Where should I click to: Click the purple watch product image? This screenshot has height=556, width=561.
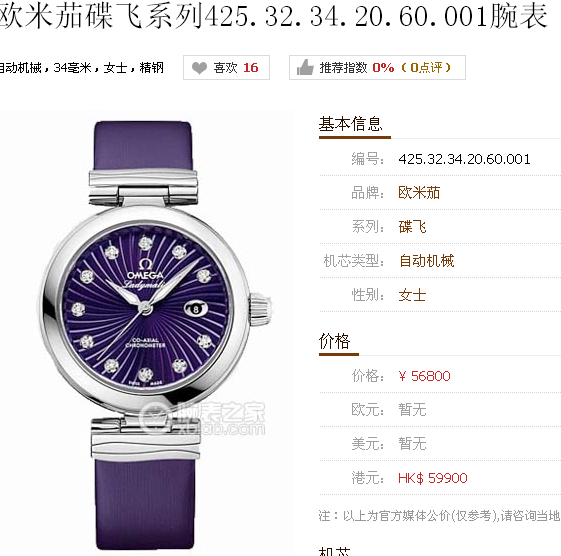[x=154, y=335]
